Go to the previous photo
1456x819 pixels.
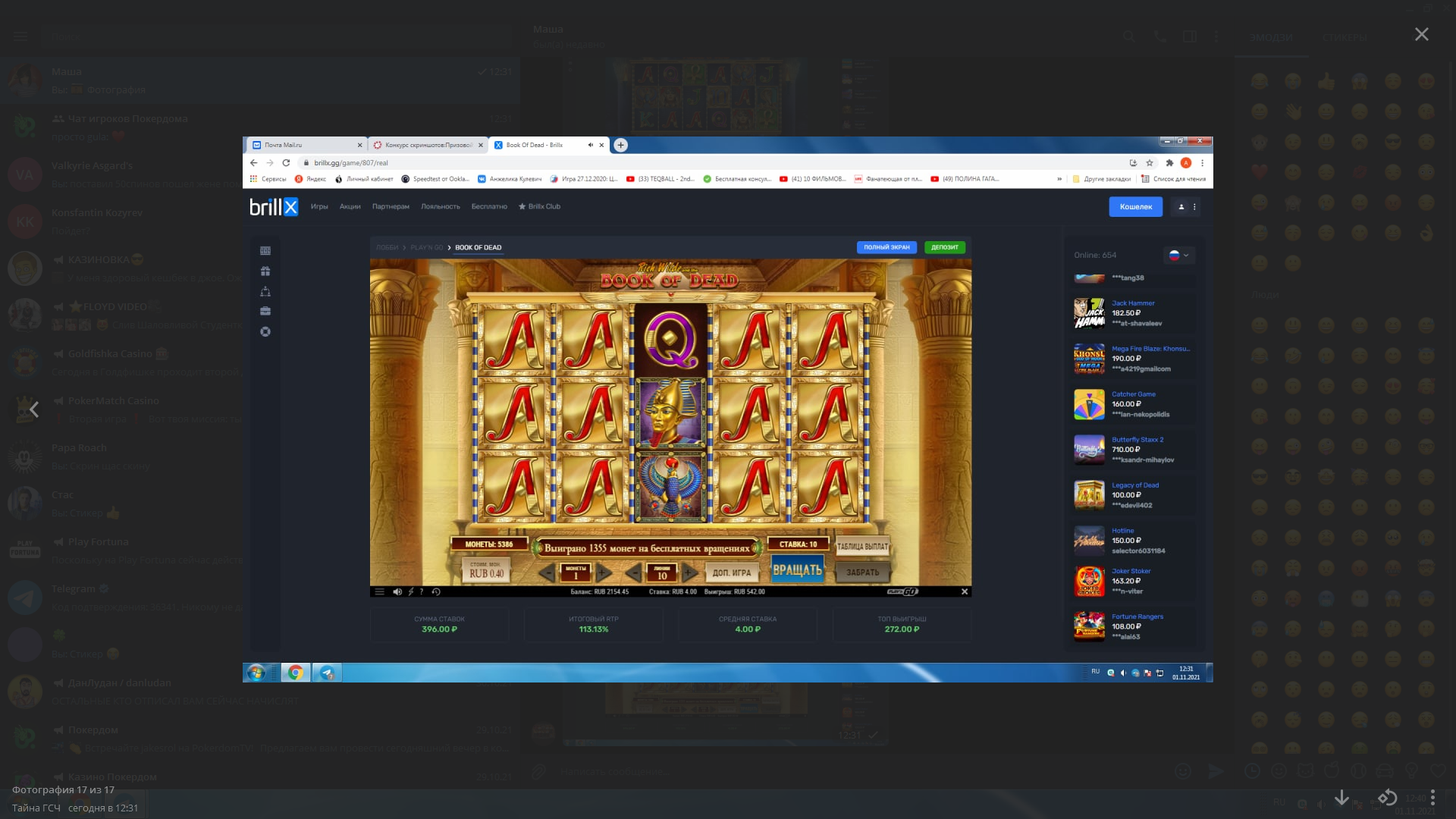[34, 409]
